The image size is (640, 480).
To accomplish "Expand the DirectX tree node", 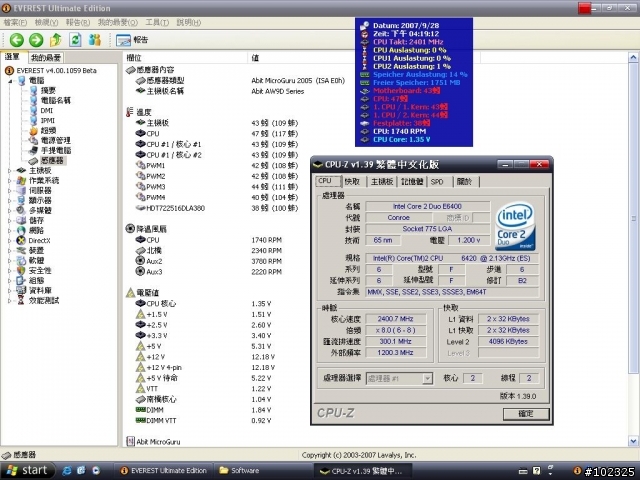I will click(x=10, y=240).
